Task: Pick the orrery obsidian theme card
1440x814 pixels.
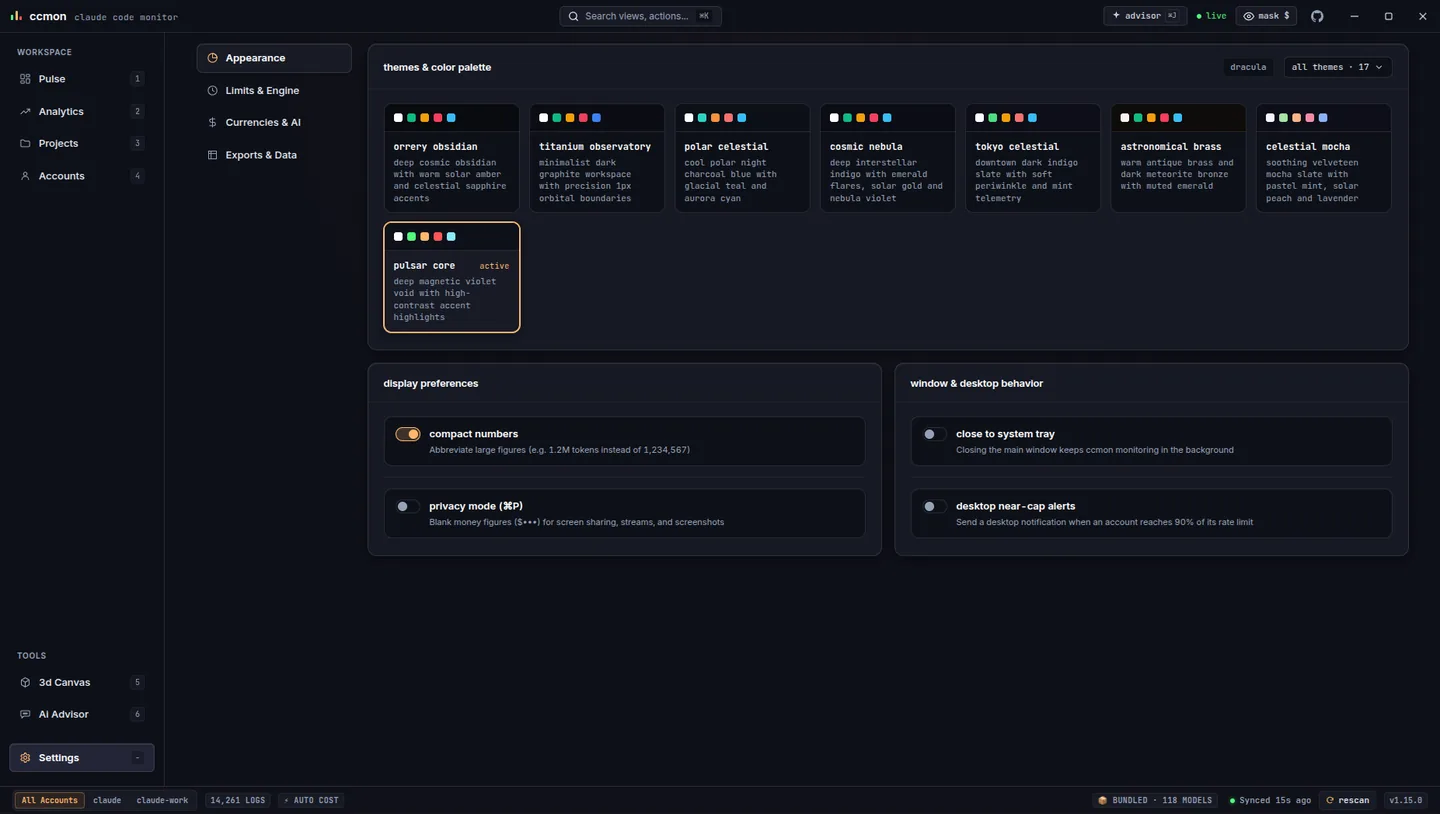Action: point(451,158)
